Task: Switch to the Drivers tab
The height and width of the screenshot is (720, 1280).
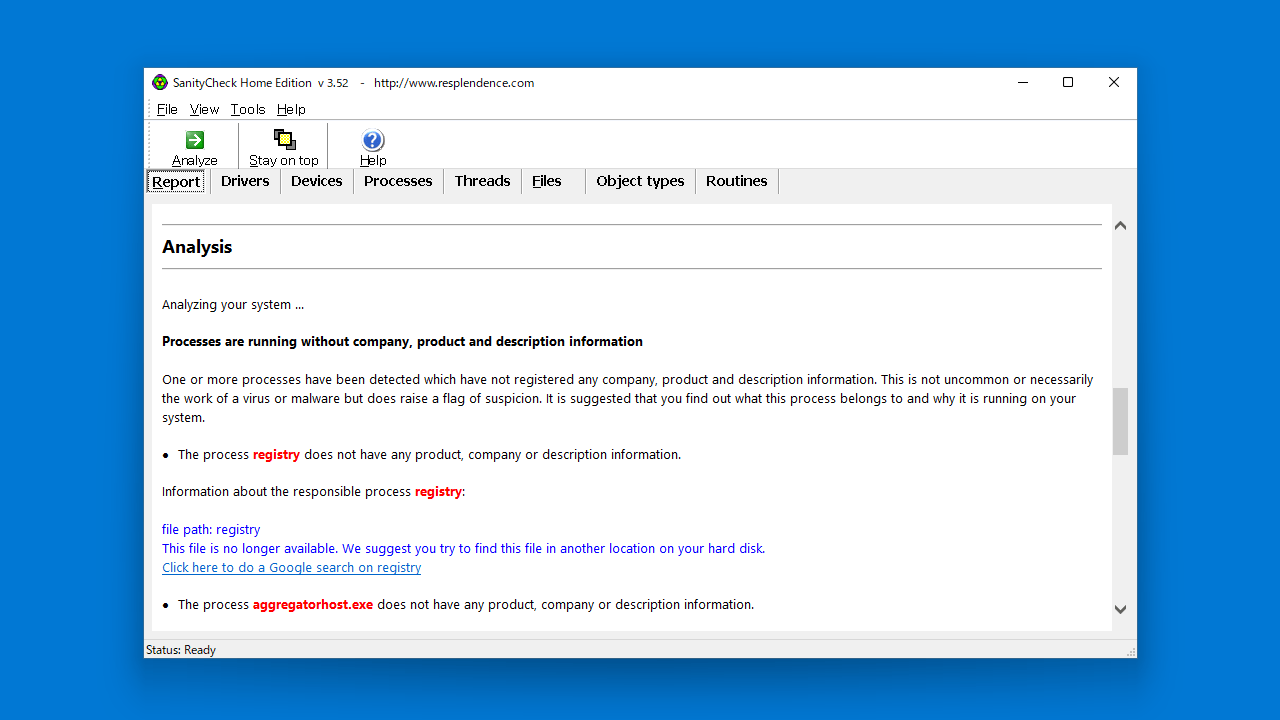Action: pos(245,181)
